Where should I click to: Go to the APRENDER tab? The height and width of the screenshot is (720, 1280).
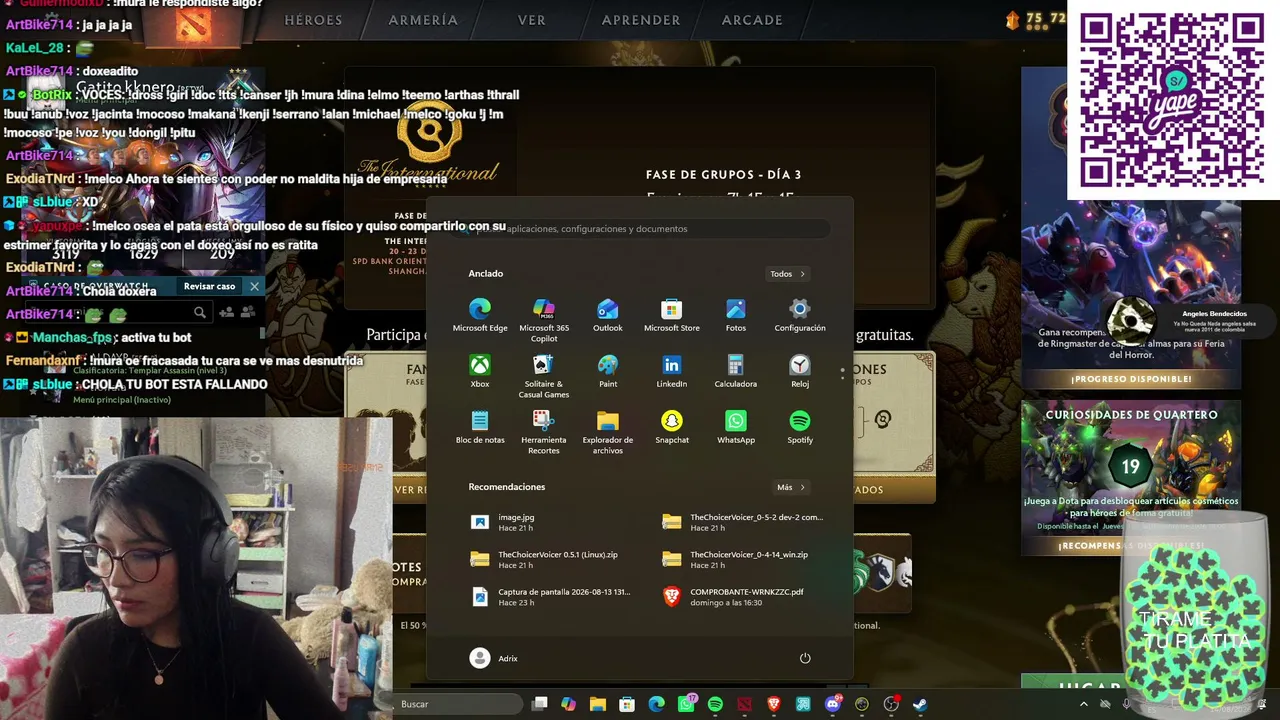tap(641, 20)
